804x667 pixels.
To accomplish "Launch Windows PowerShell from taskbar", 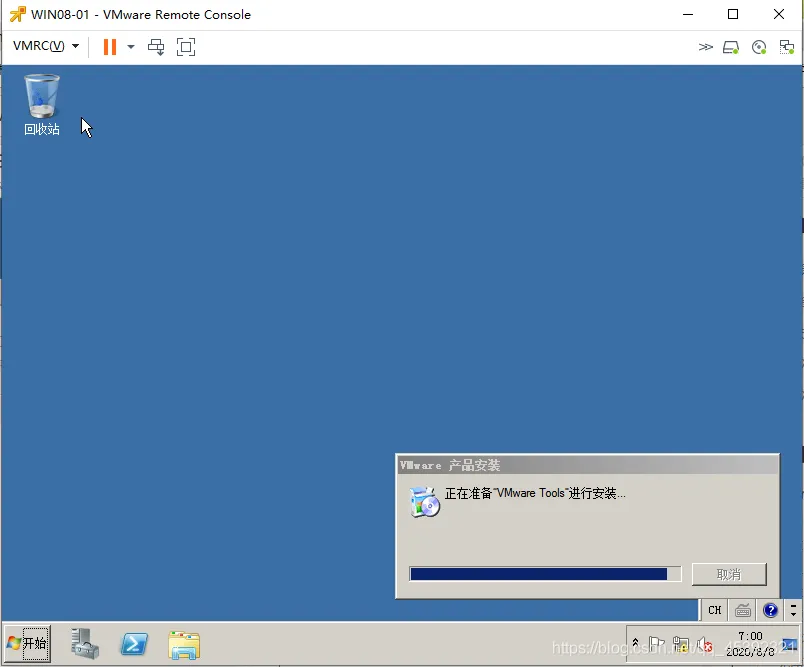I will click(x=134, y=644).
